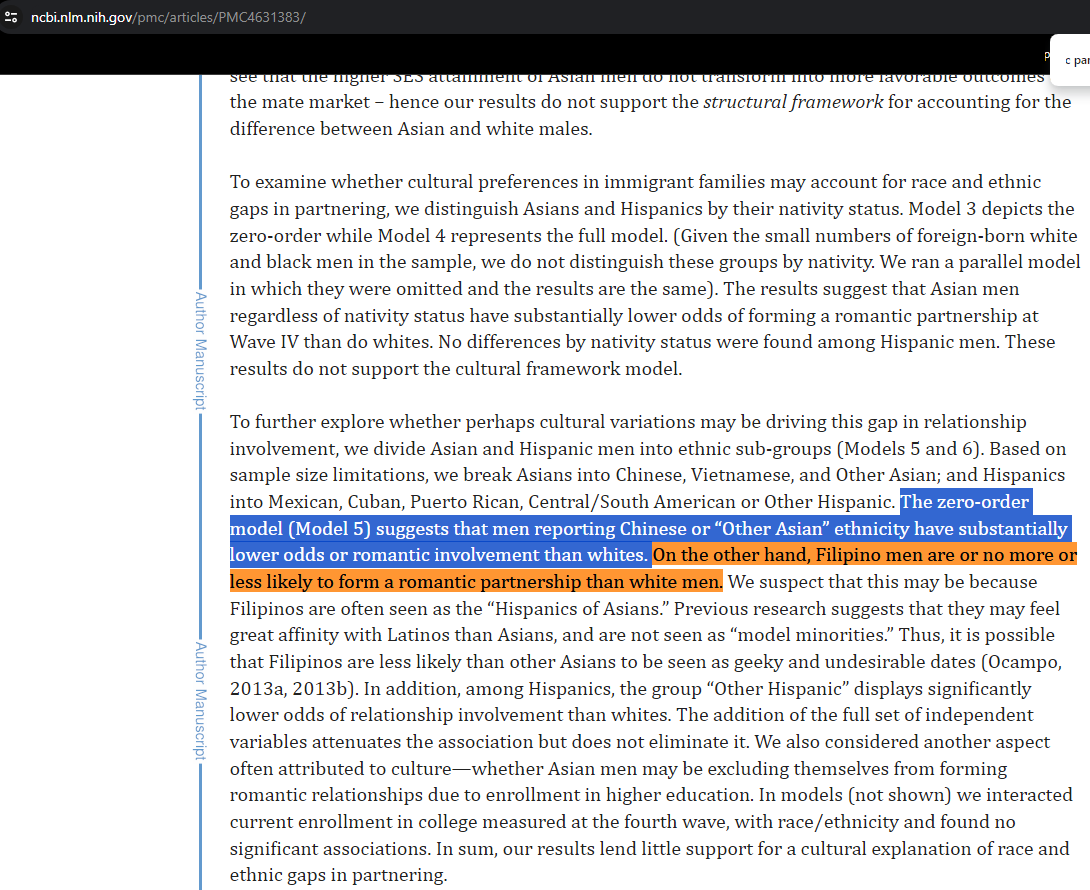This screenshot has height=890, width=1090.
Task: Click the citation "(Ocampo, 2013a, 2013b)"
Action: coord(646,675)
